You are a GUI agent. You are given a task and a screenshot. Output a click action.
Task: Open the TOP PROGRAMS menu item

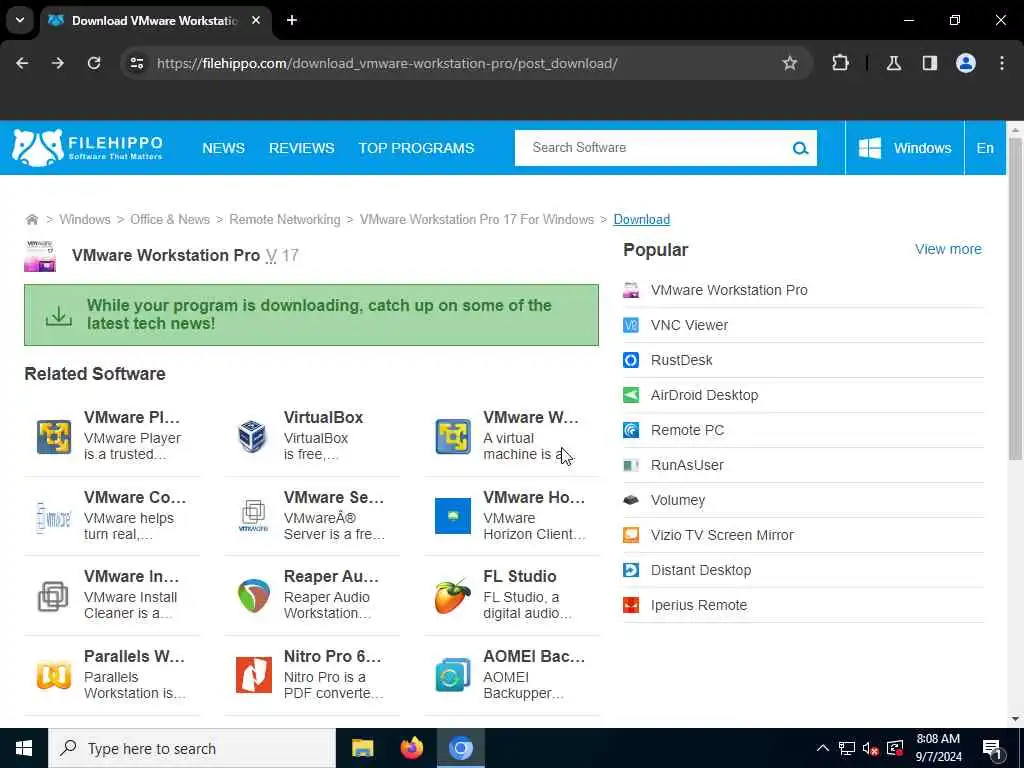416,148
